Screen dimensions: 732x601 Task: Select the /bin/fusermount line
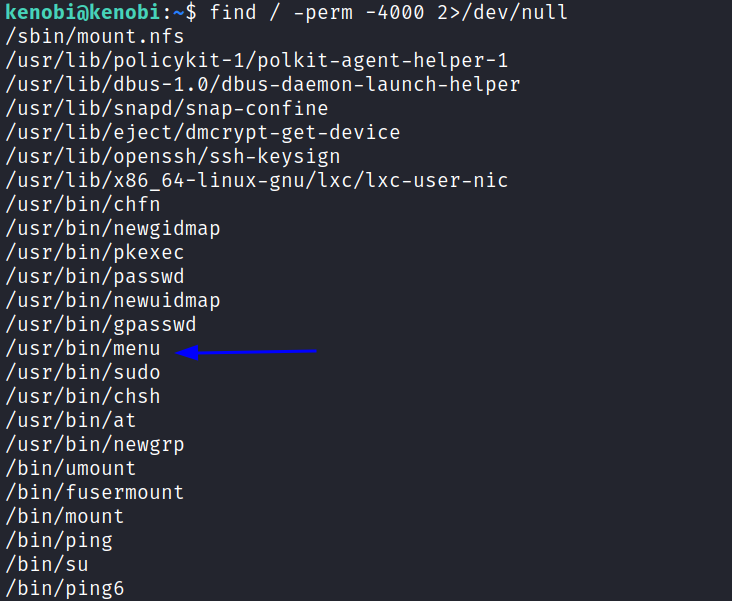(x=95, y=493)
